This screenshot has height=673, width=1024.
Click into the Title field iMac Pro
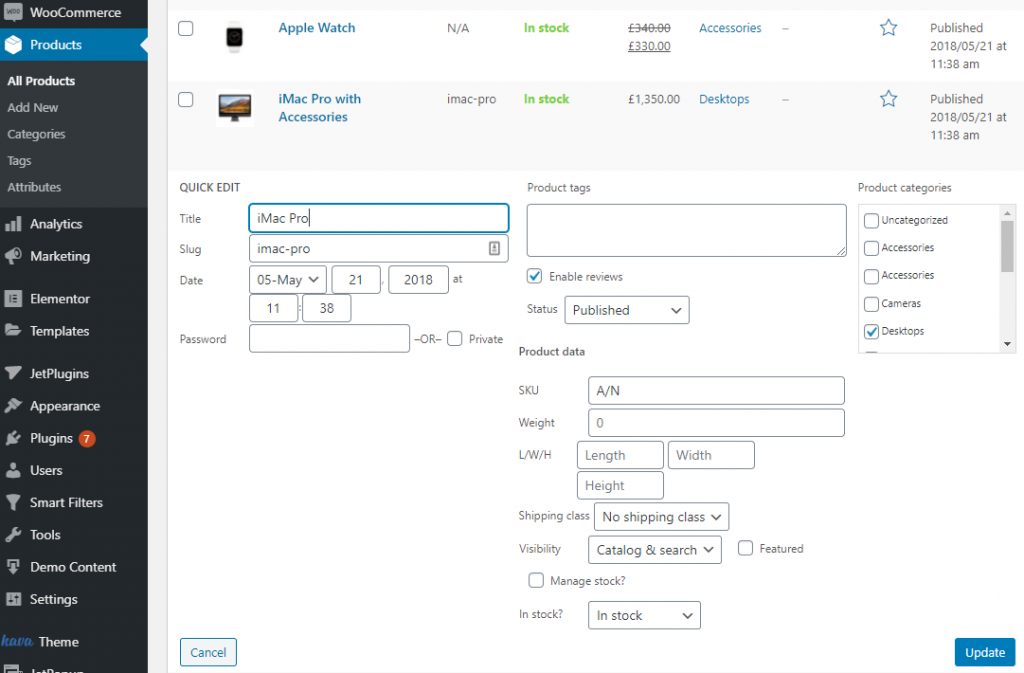(379, 218)
